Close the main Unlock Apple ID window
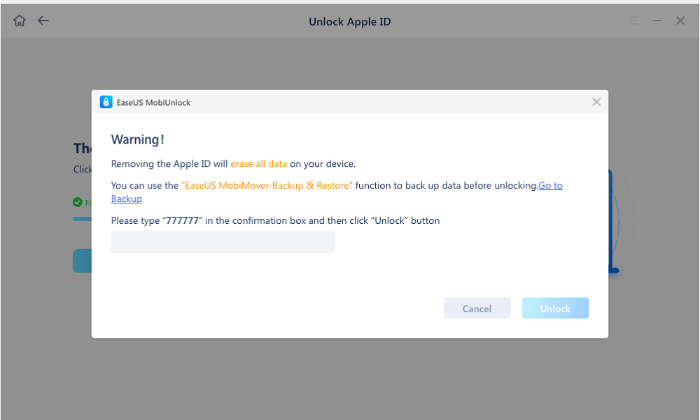The height and width of the screenshot is (420, 700). tap(680, 21)
